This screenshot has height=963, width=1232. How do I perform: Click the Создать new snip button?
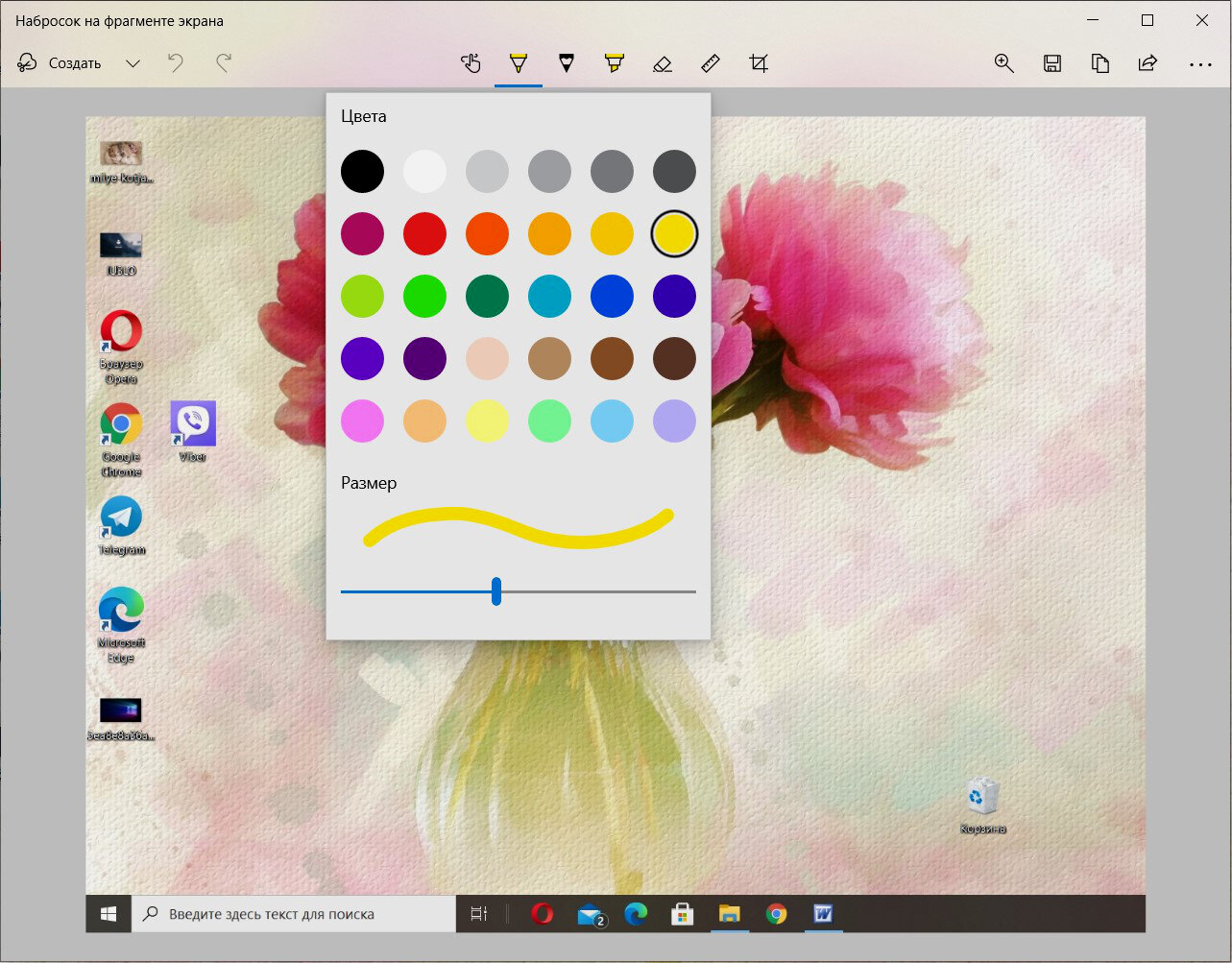coord(60,63)
